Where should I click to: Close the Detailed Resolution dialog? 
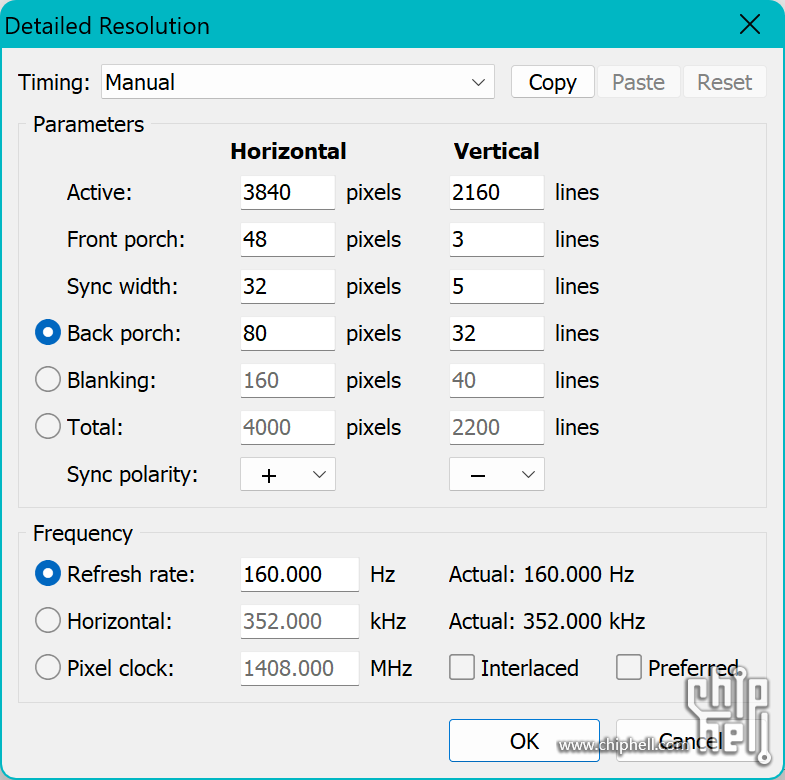click(749, 25)
